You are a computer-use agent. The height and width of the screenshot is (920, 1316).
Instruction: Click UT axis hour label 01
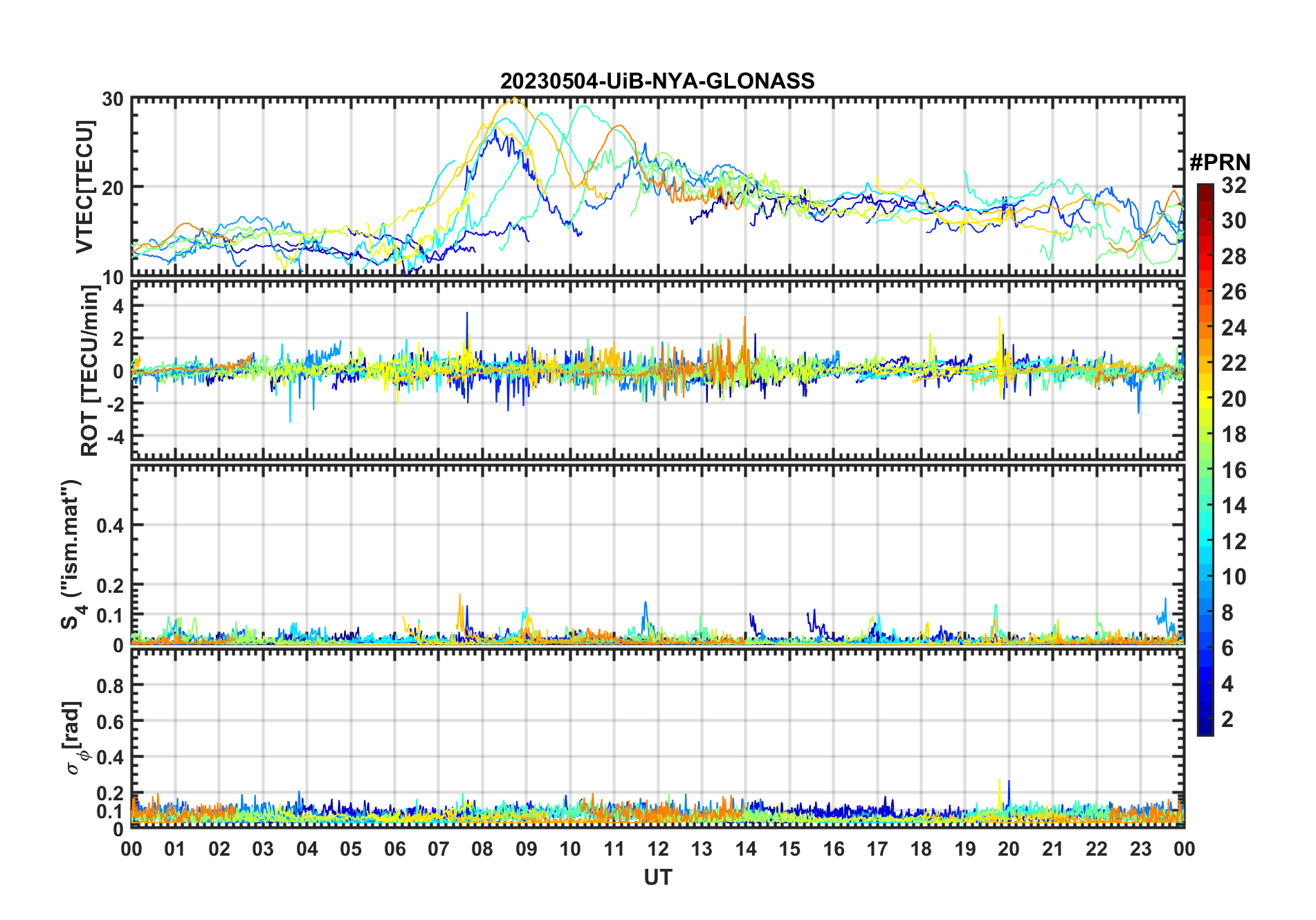click(175, 849)
